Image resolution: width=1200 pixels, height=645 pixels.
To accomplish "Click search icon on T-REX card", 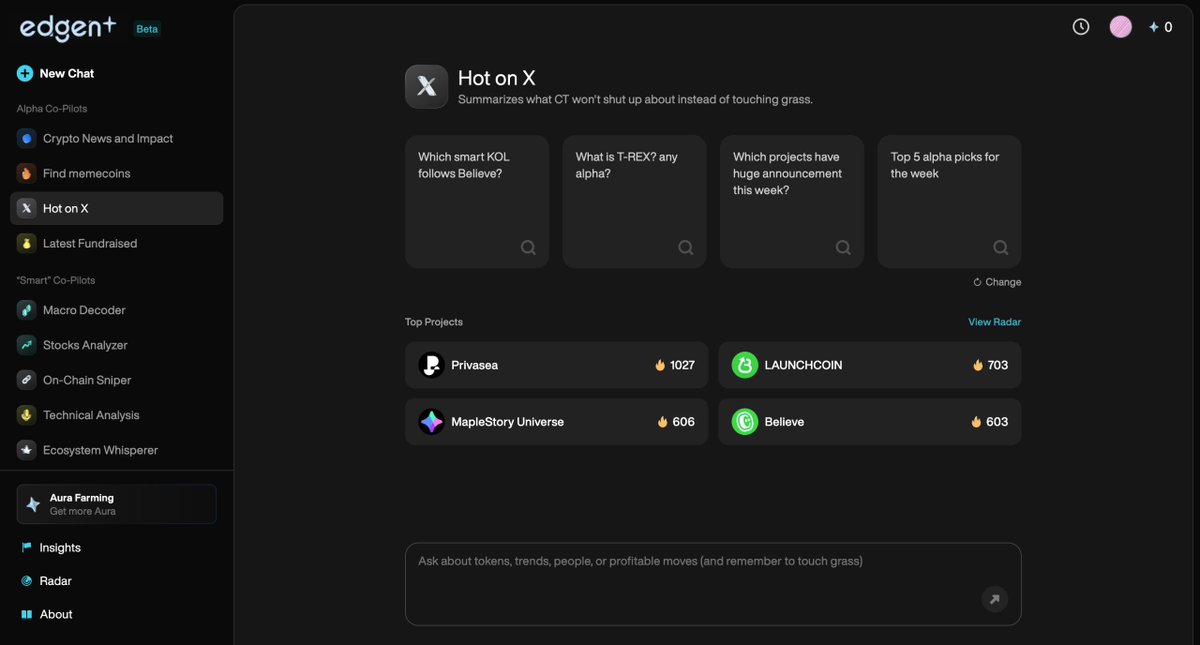I will (686, 247).
